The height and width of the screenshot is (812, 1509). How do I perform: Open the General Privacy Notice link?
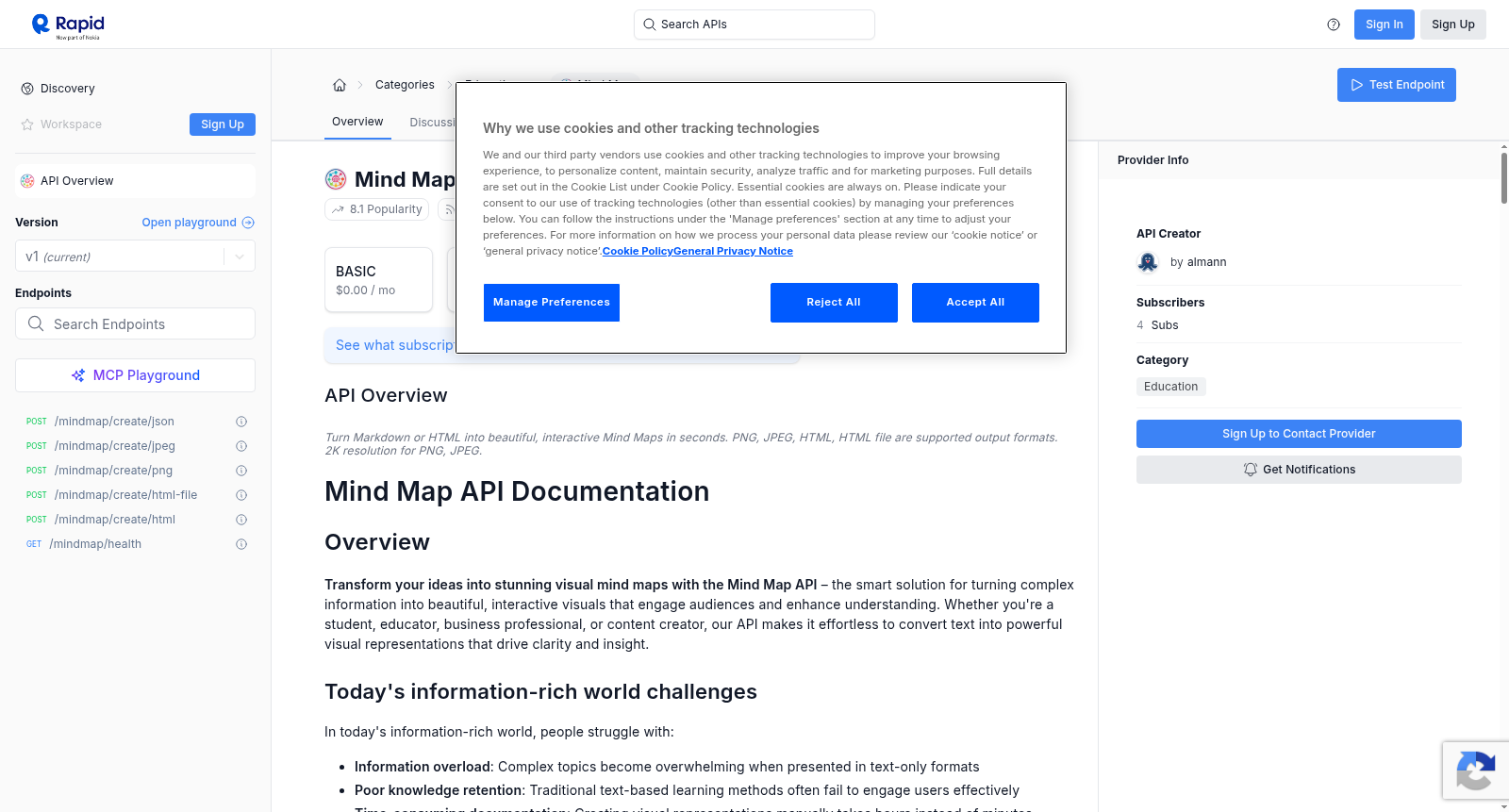(x=733, y=251)
